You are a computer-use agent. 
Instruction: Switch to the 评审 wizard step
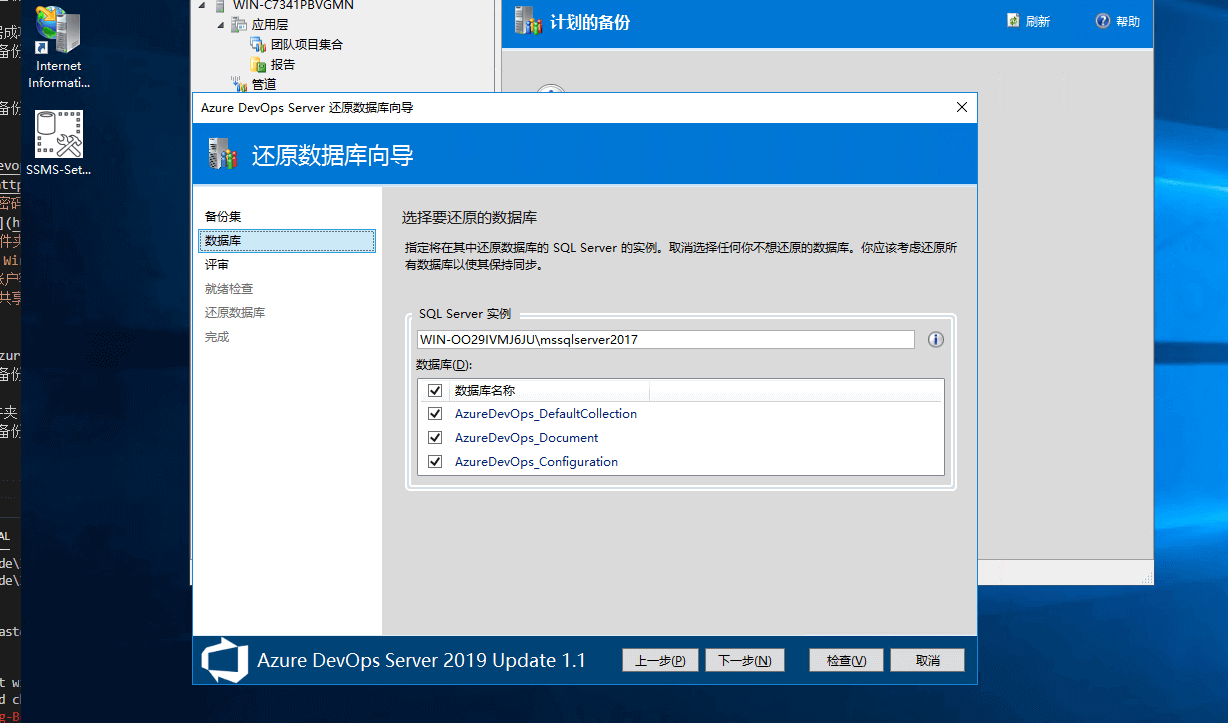(217, 265)
